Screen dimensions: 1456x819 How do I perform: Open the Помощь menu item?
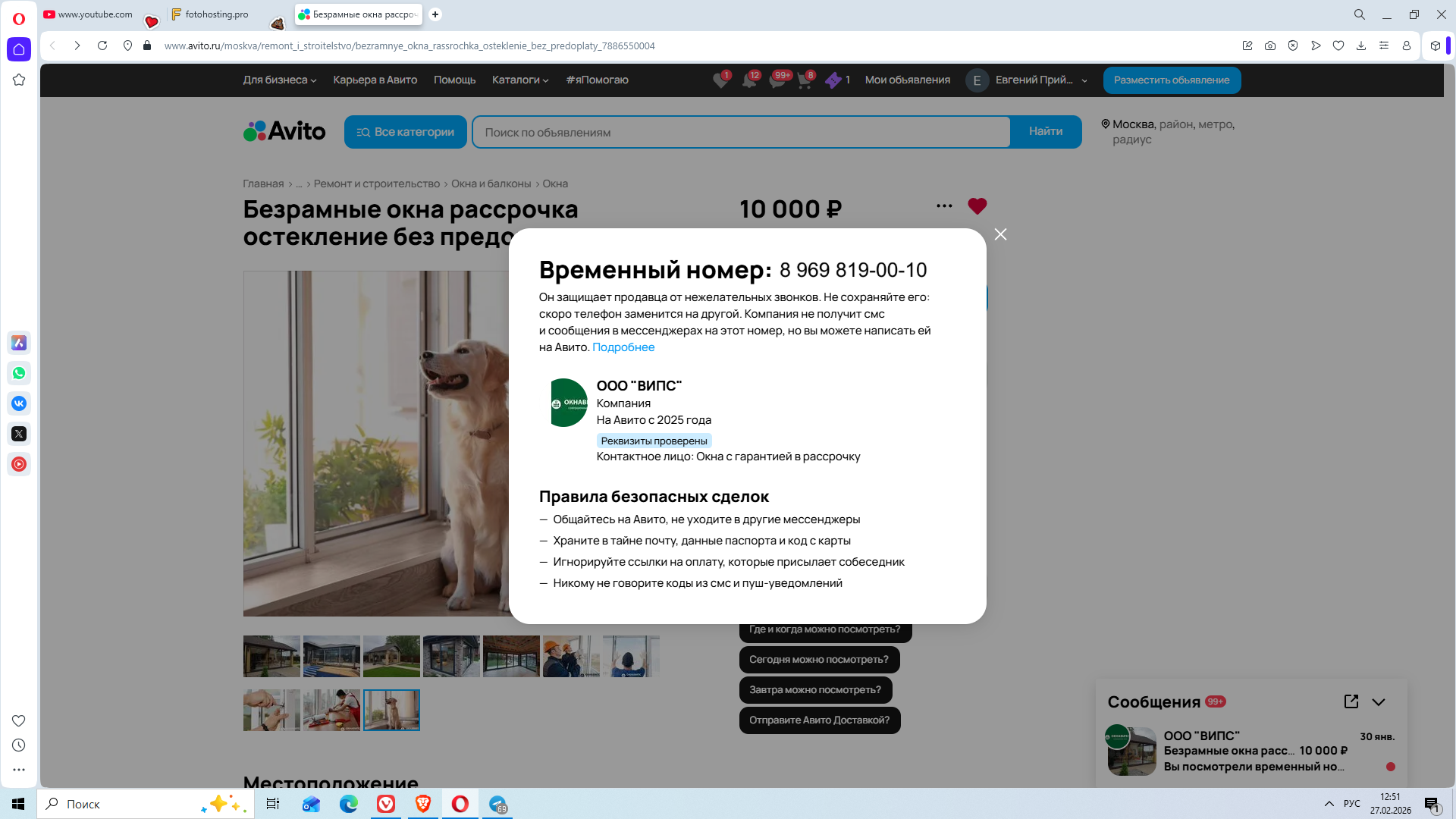[454, 80]
